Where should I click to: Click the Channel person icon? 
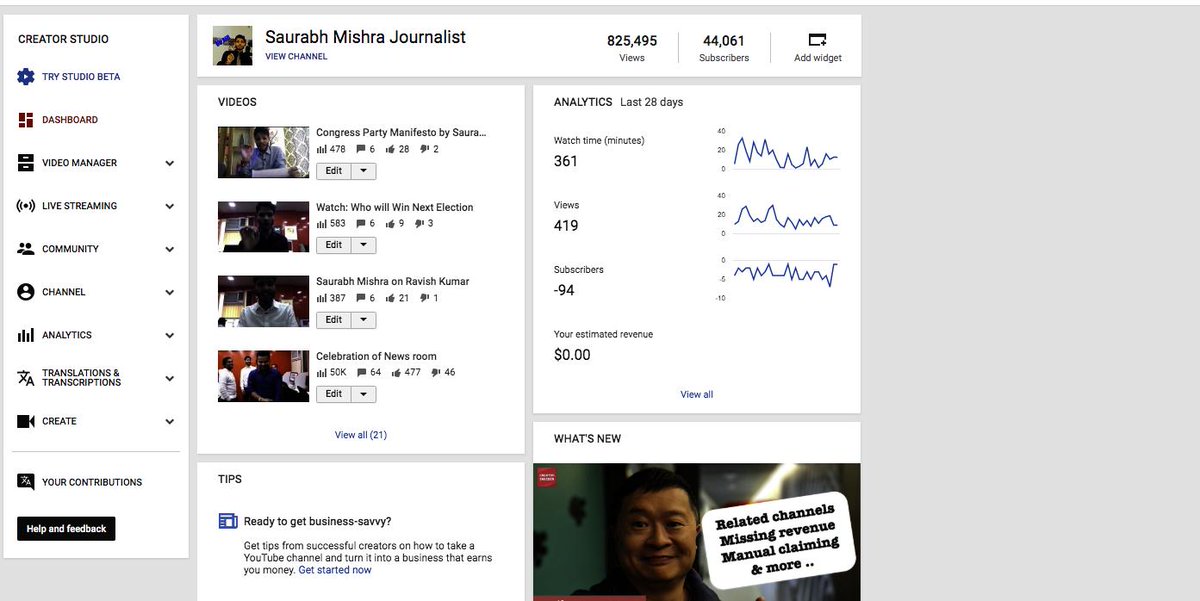tap(26, 292)
